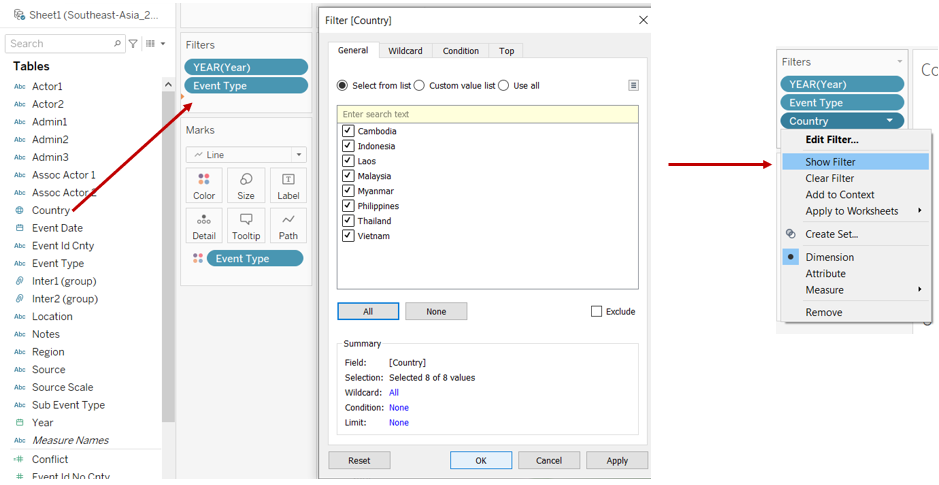Click the Event Type color legend pill
This screenshot has height=485, width=939.
254,258
